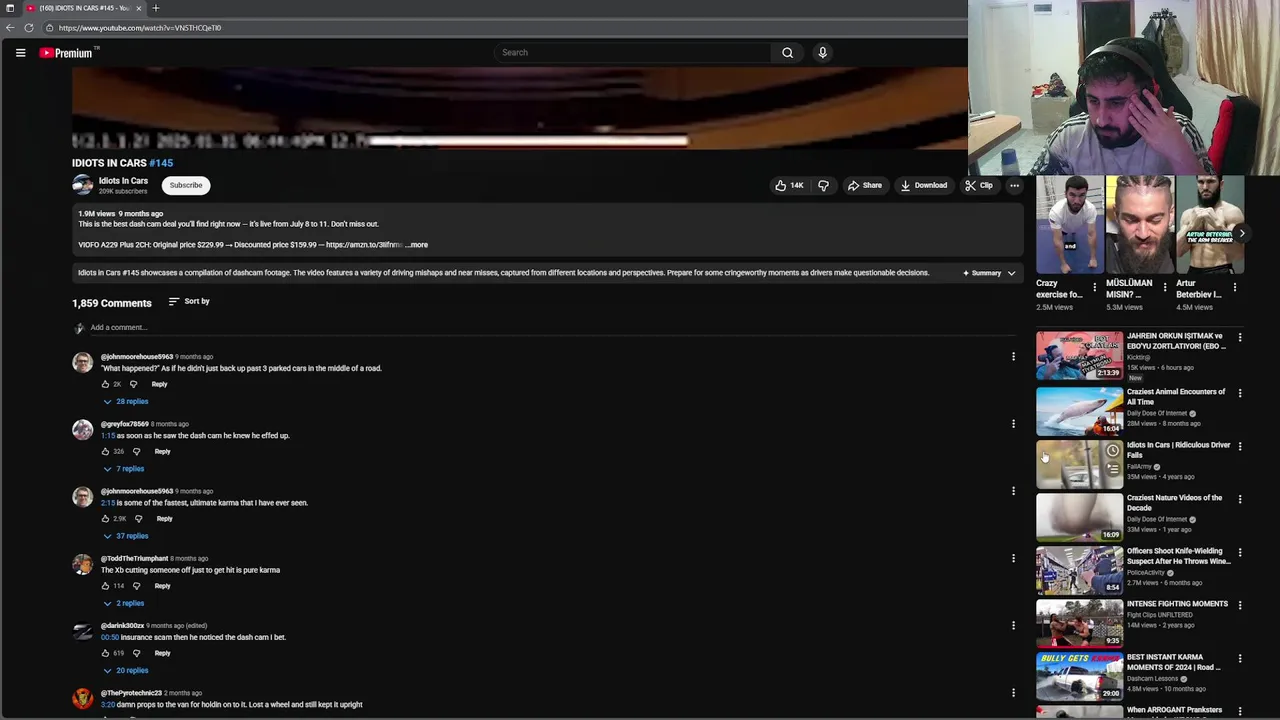Open Sort by comments dropdown
Image resolution: width=1280 pixels, height=720 pixels.
coord(189,301)
